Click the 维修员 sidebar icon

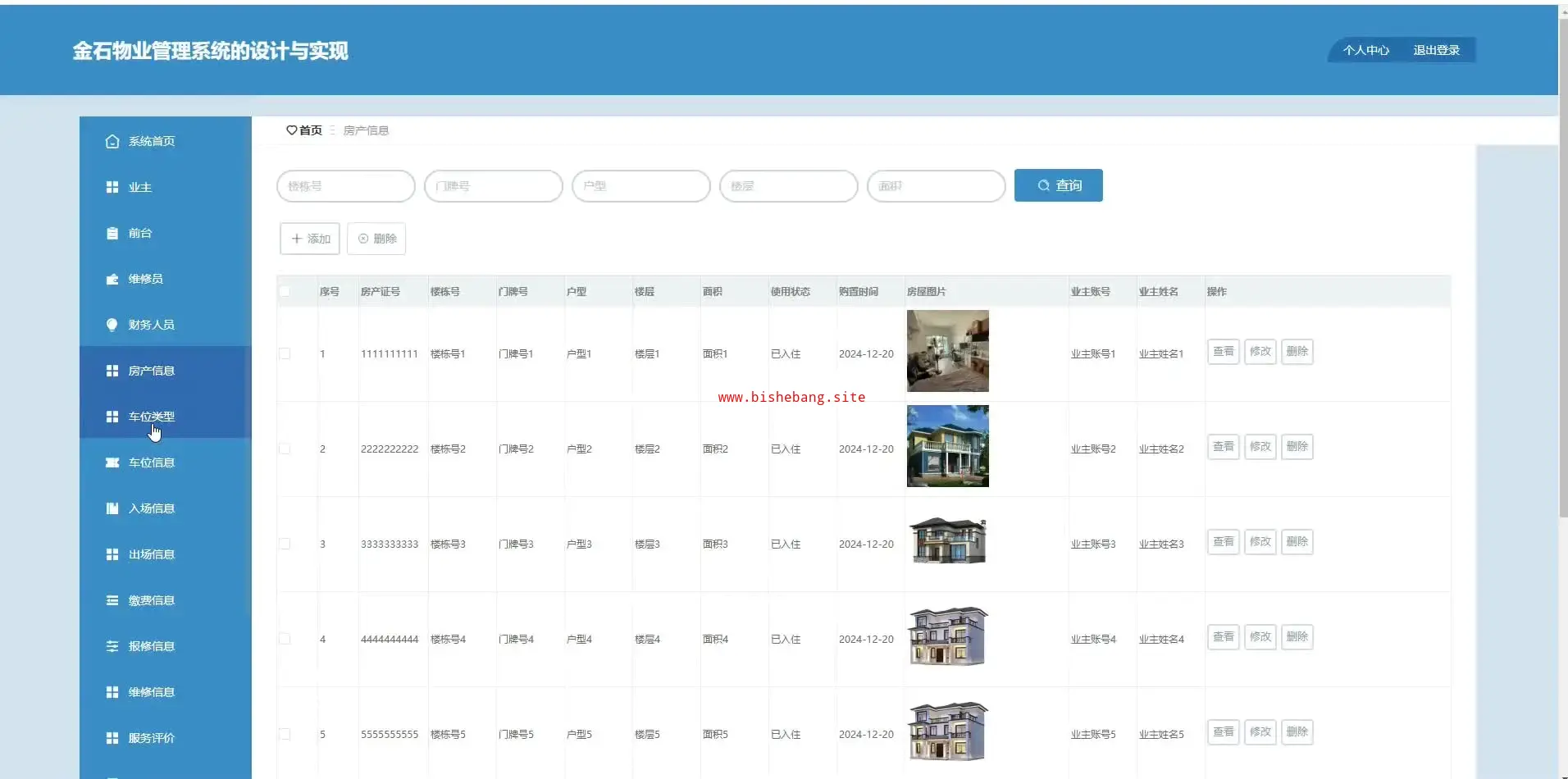click(x=112, y=279)
